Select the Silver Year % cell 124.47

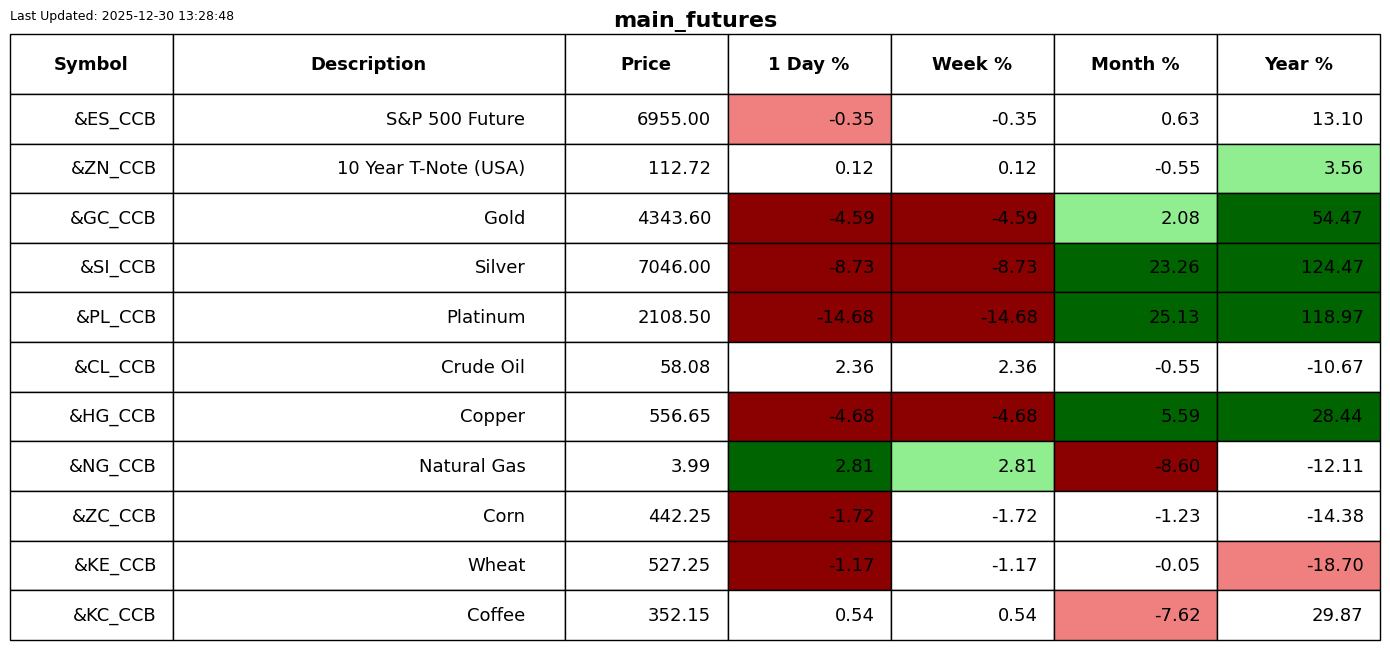[1298, 267]
